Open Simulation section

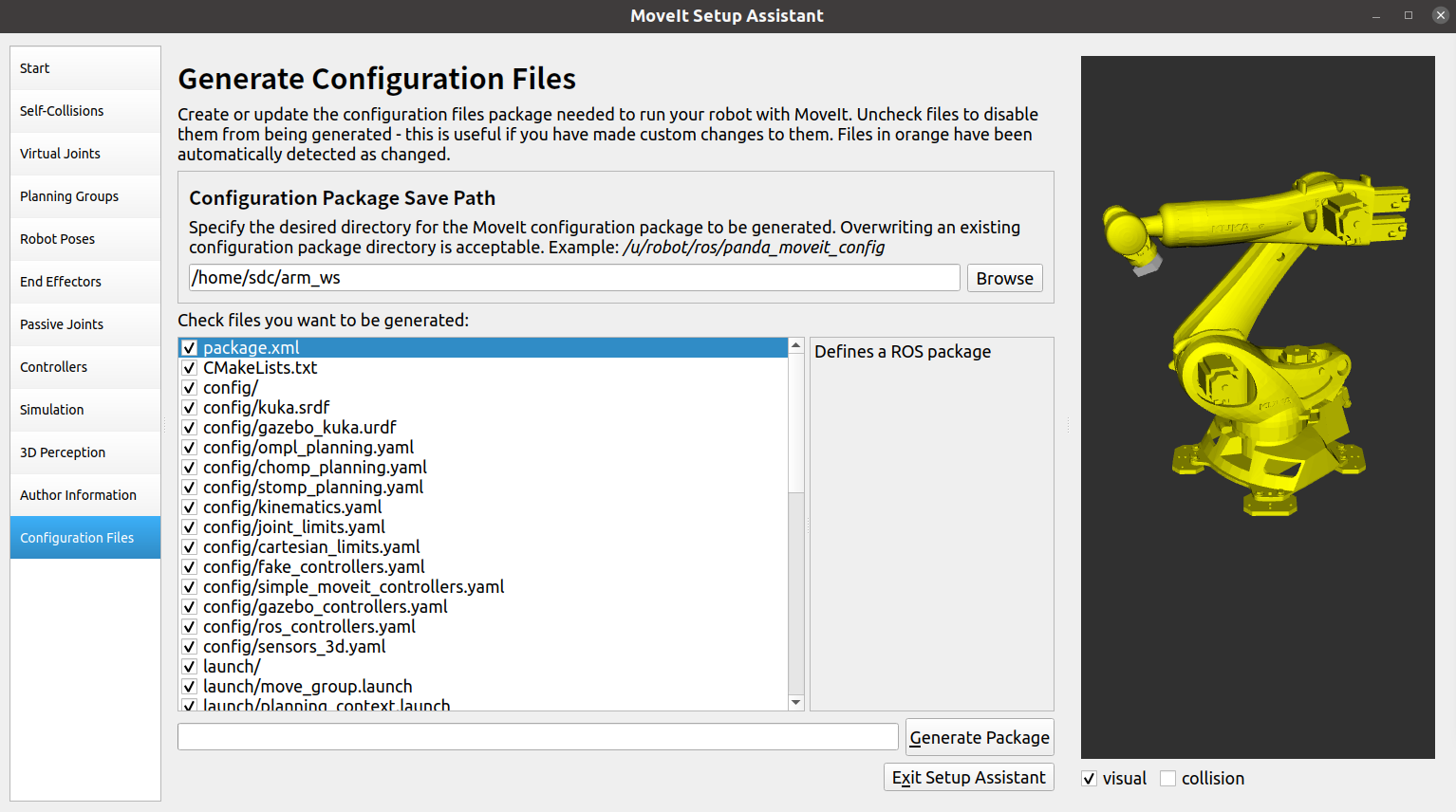click(x=85, y=410)
